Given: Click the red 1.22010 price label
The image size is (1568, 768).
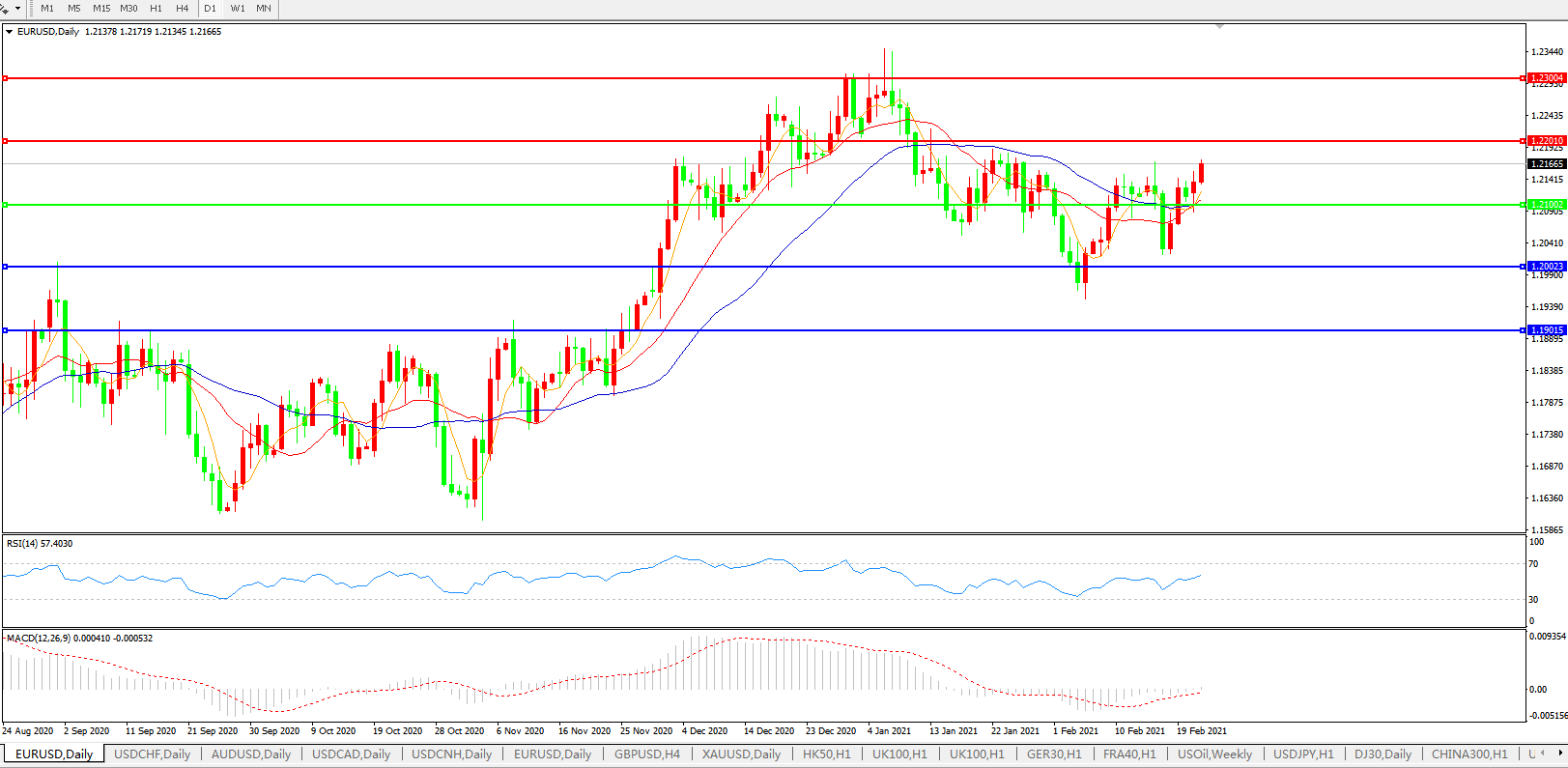Looking at the screenshot, I should coord(1547,141).
